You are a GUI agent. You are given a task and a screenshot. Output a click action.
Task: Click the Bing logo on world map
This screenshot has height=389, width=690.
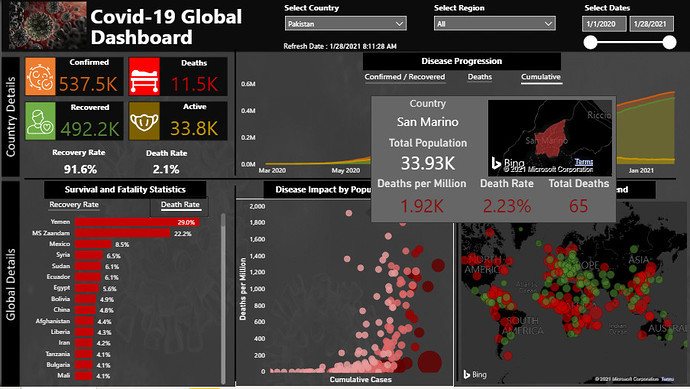(x=475, y=374)
